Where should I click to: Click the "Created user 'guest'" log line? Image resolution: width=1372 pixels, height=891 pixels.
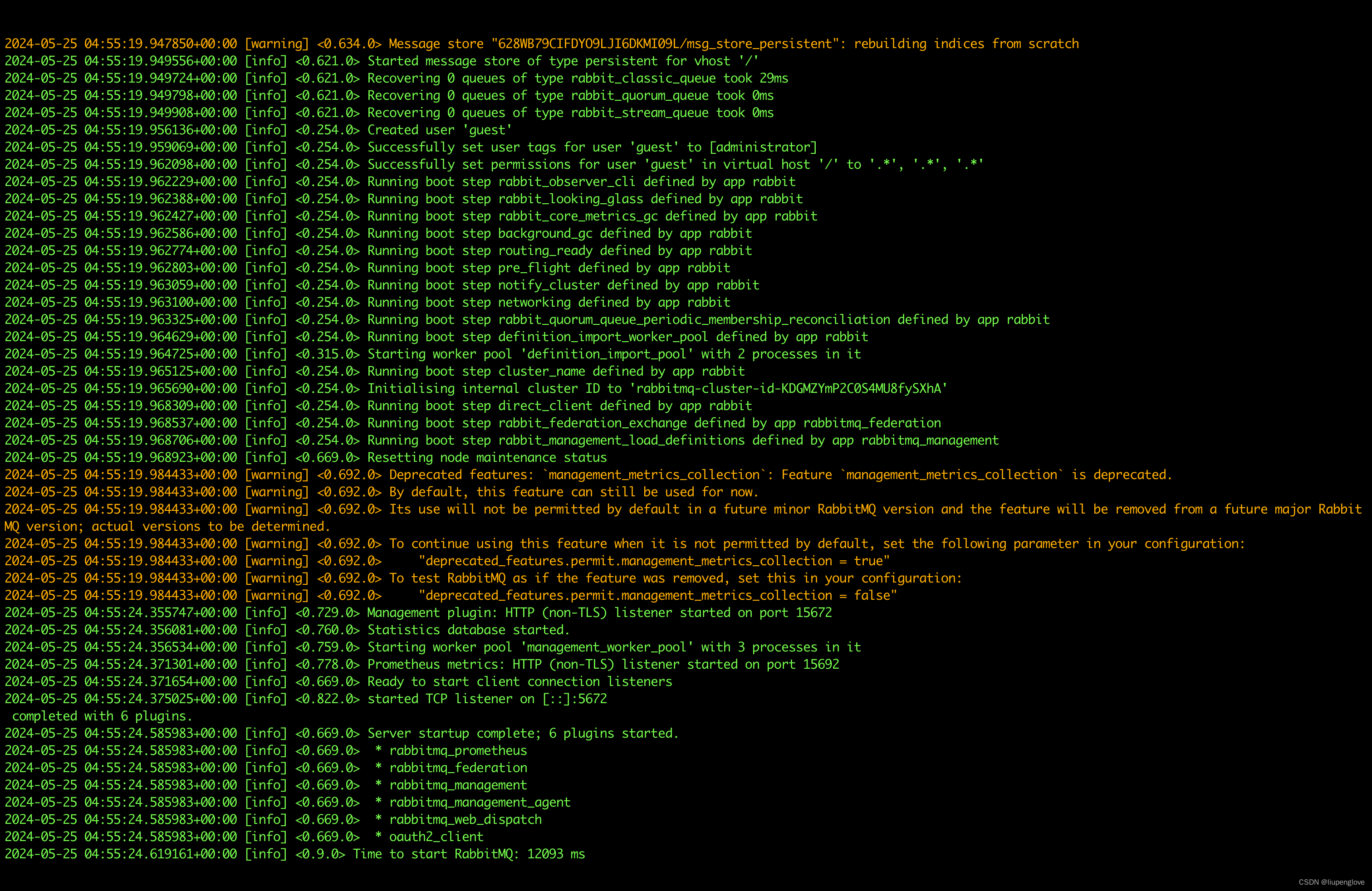click(258, 130)
